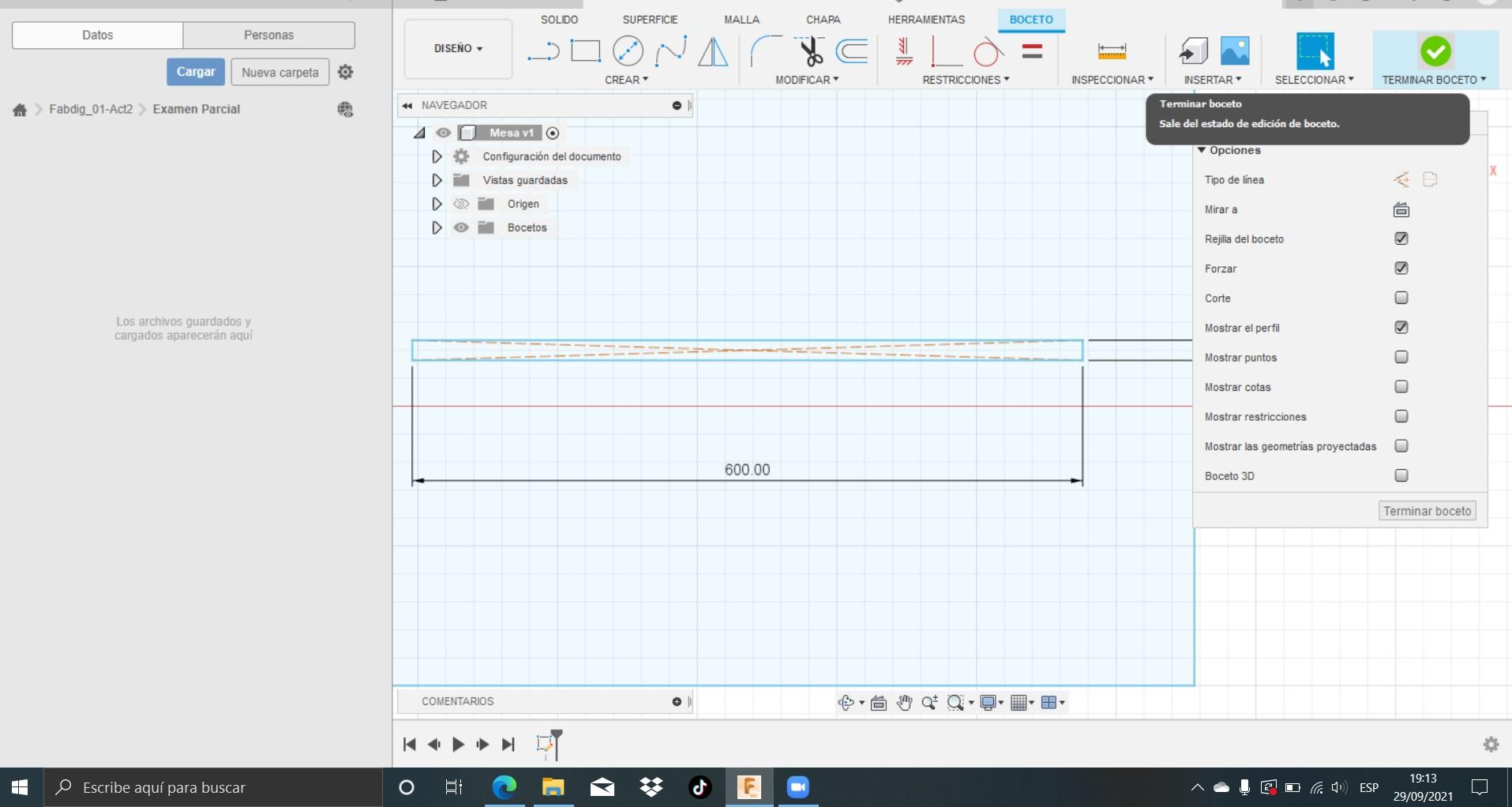The image size is (1512, 807).
Task: Open the Orbit navigation tool
Action: click(x=846, y=703)
